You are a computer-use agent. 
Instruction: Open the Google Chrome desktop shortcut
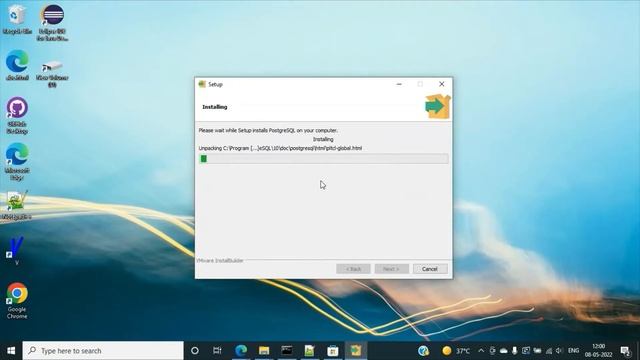pos(17,301)
